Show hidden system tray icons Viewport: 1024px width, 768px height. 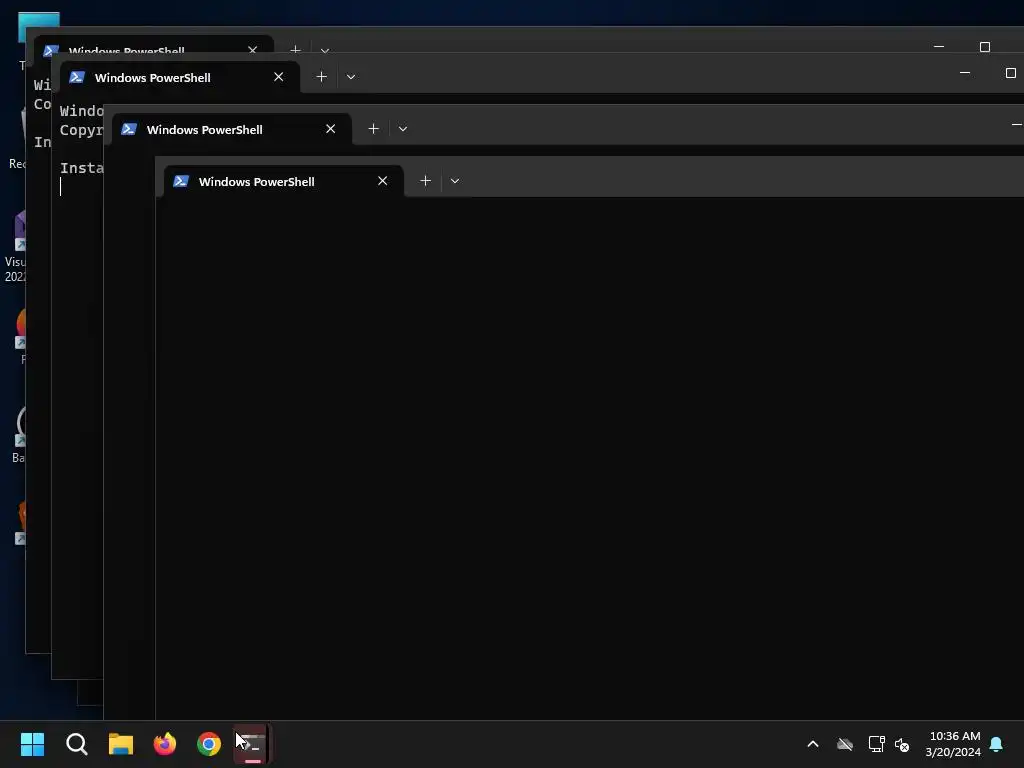pos(813,744)
